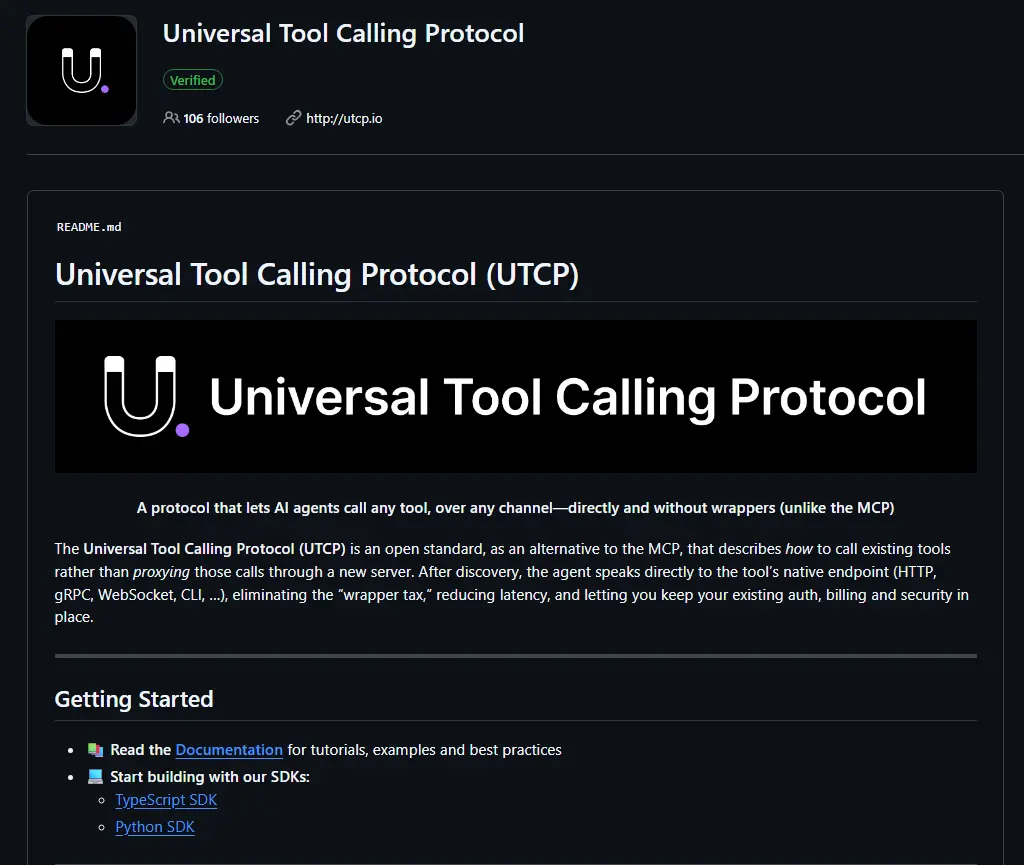Image resolution: width=1024 pixels, height=865 pixels.
Task: Click the UTCP organization avatar logo
Action: tap(81, 70)
